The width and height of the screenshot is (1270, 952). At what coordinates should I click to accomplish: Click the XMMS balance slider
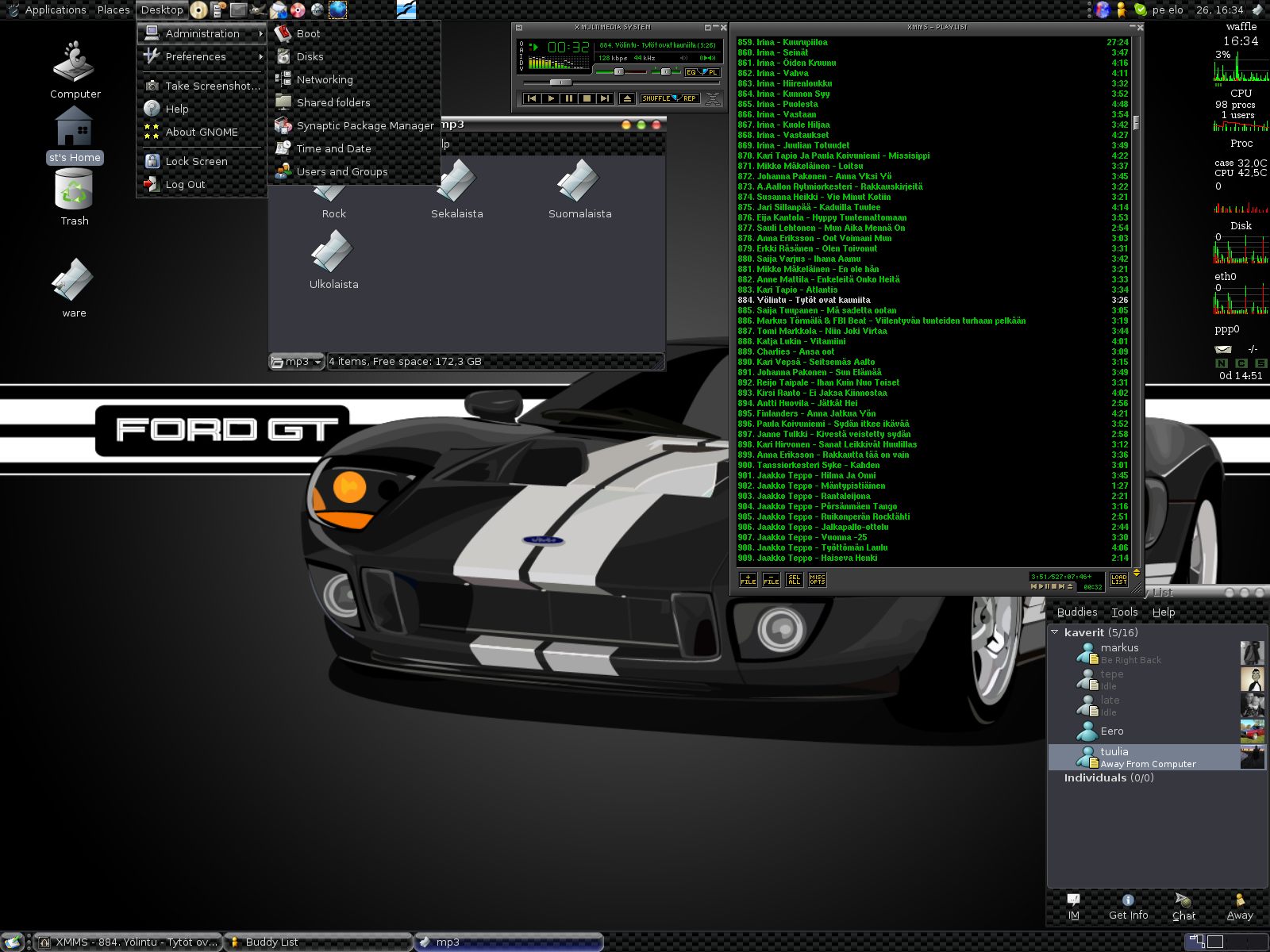click(x=666, y=72)
